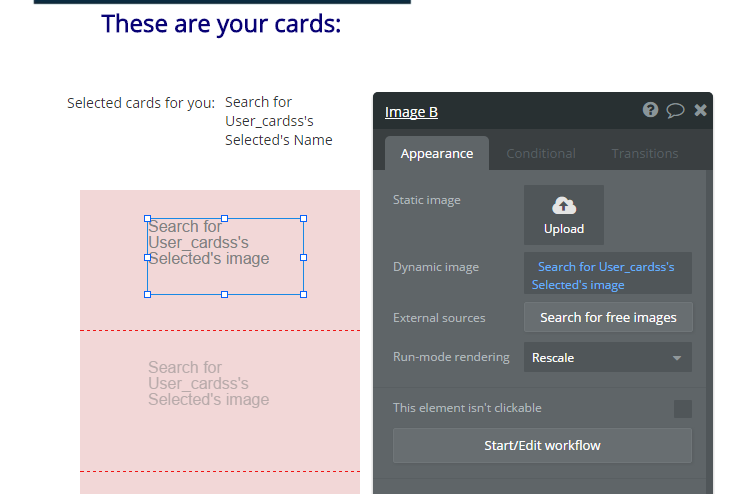Image resolution: width=750 pixels, height=494 pixels.
Task: Click the bottom-right resize handle of selected image
Action: 303,294
